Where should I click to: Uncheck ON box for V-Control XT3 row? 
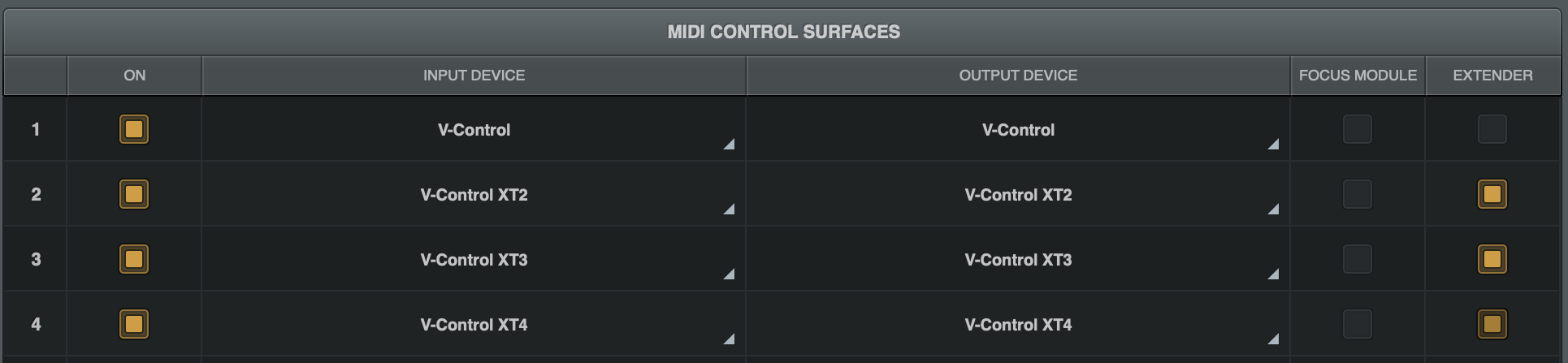(134, 259)
